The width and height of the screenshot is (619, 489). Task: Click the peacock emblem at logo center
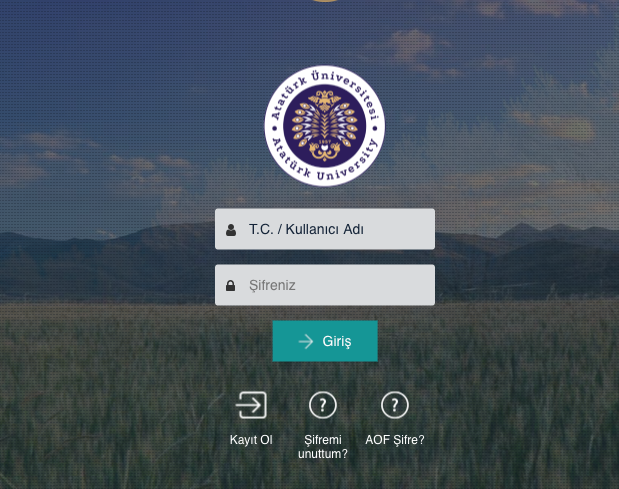pyautogui.click(x=325, y=126)
